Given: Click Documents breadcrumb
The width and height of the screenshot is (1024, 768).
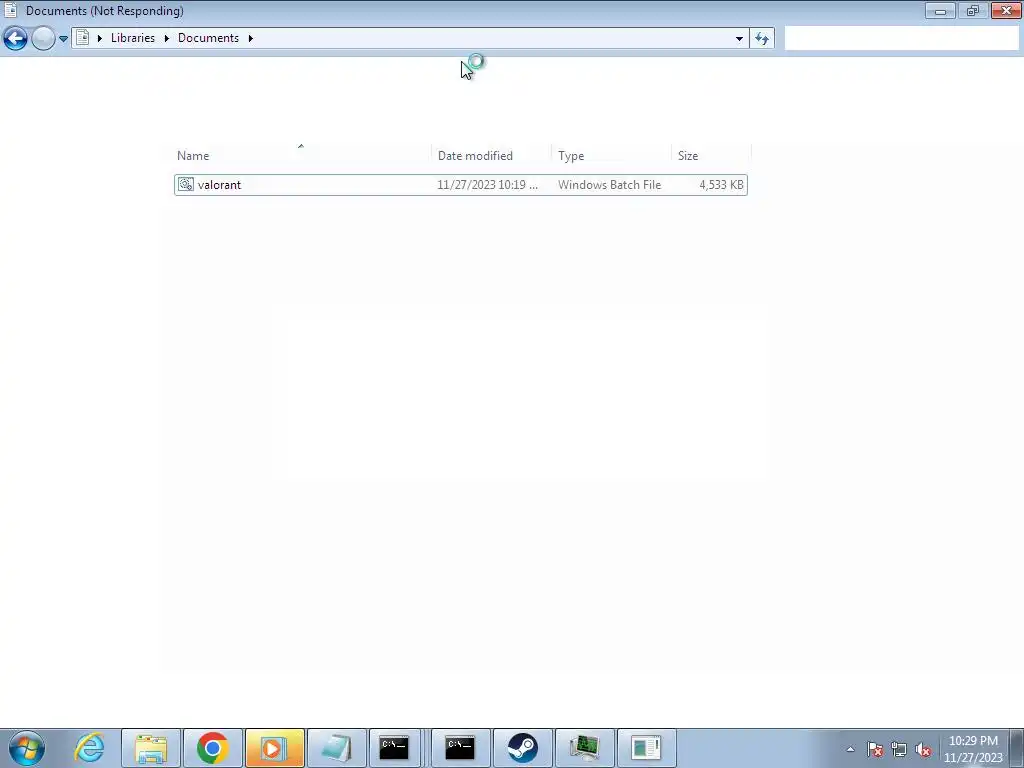Looking at the screenshot, I should pyautogui.click(x=208, y=38).
